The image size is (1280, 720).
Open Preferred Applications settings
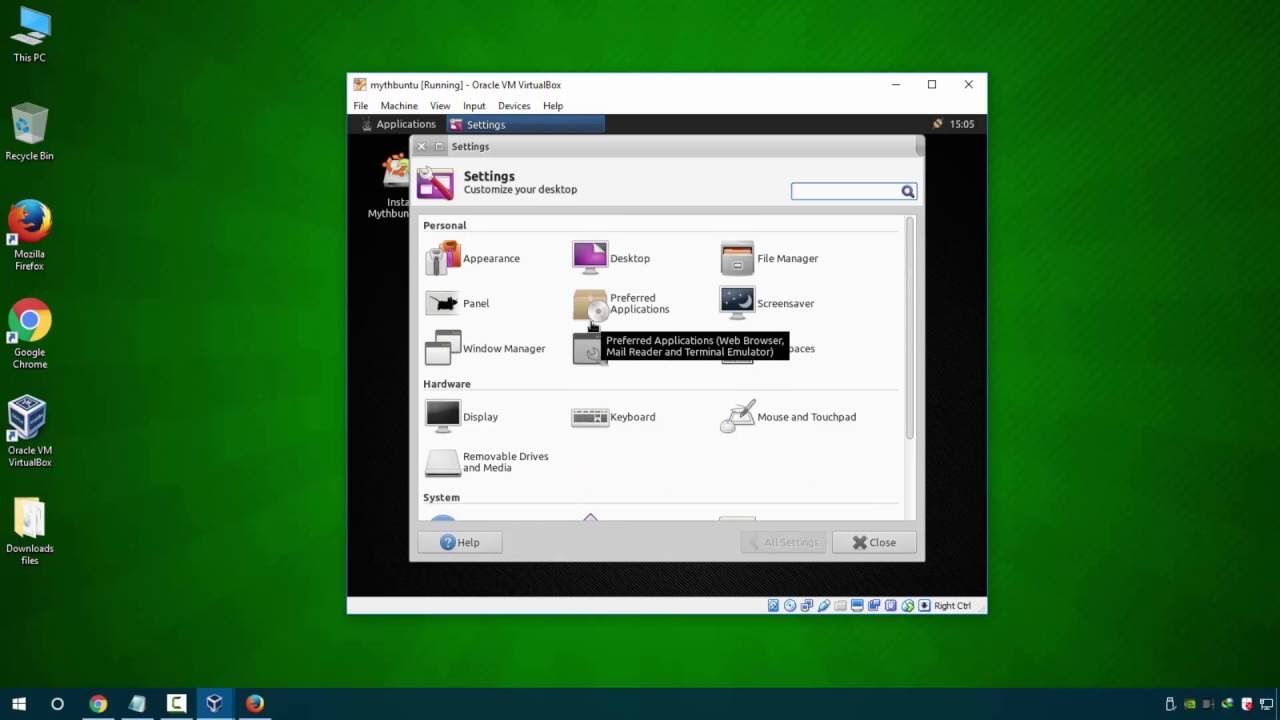click(622, 304)
